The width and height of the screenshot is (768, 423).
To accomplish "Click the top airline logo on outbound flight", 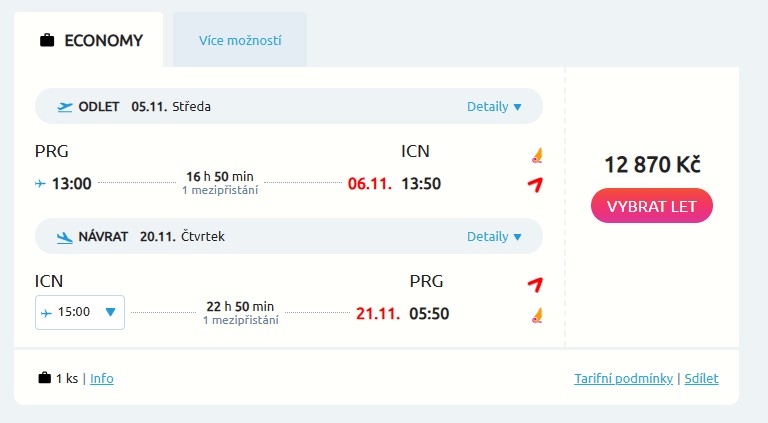I will pyautogui.click(x=537, y=155).
